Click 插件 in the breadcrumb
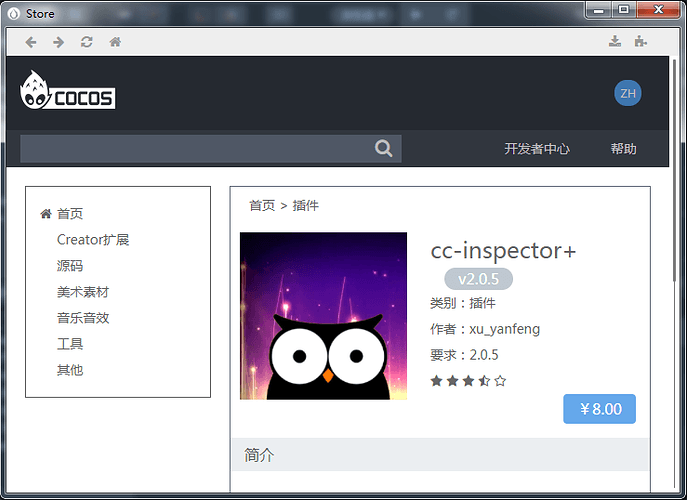687x500 pixels. [305, 205]
